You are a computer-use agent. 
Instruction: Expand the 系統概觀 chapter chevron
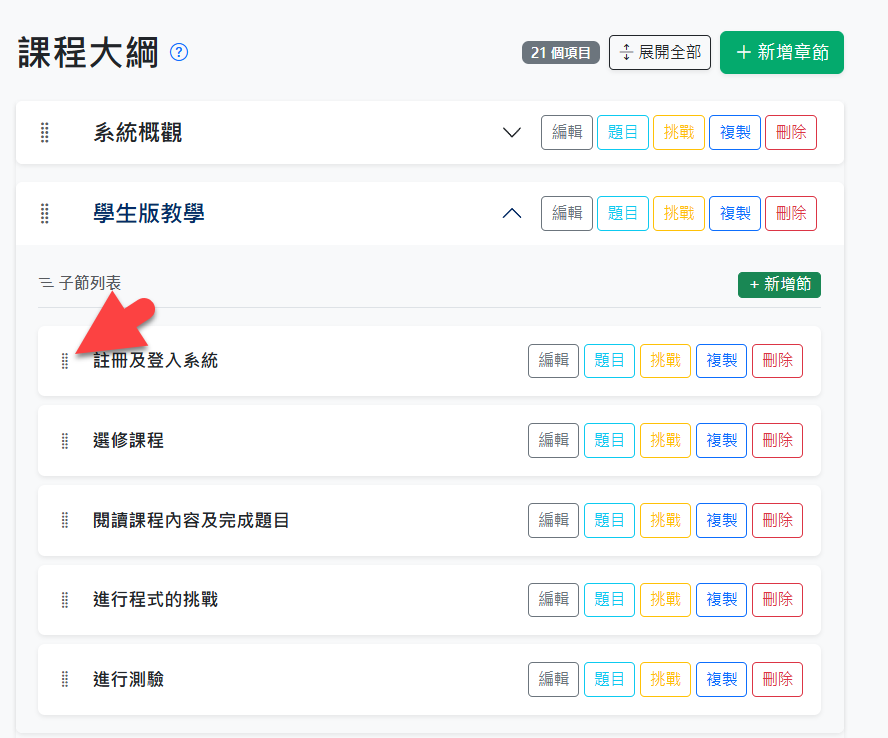click(512, 133)
